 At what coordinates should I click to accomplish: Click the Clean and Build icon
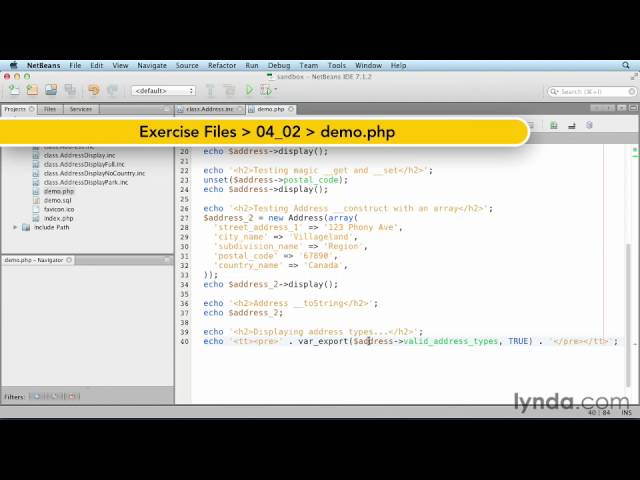click(229, 90)
